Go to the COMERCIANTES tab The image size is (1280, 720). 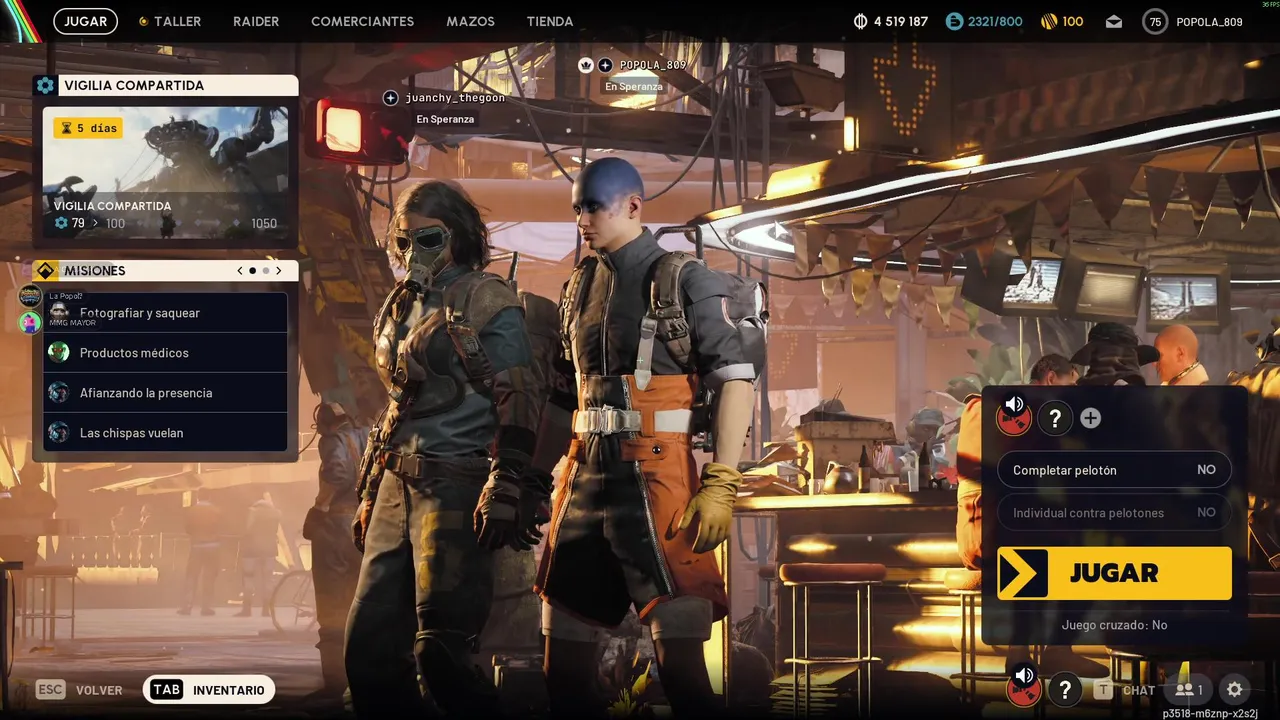pyautogui.click(x=362, y=21)
